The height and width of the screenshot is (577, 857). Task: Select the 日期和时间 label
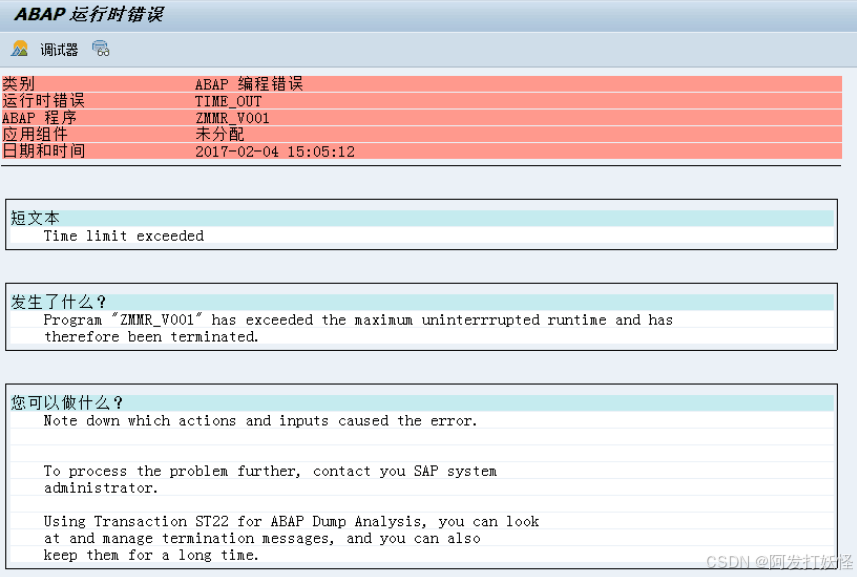(x=44, y=151)
